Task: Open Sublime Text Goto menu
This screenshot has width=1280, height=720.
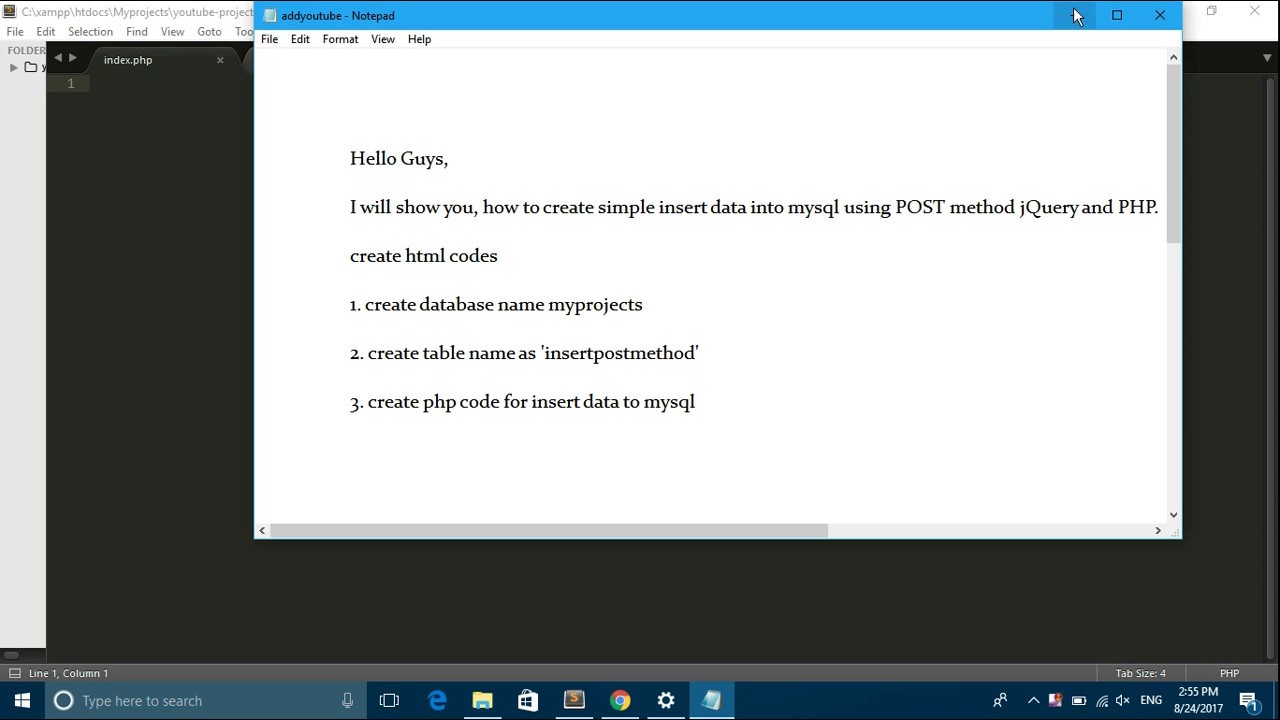Action: click(x=209, y=32)
